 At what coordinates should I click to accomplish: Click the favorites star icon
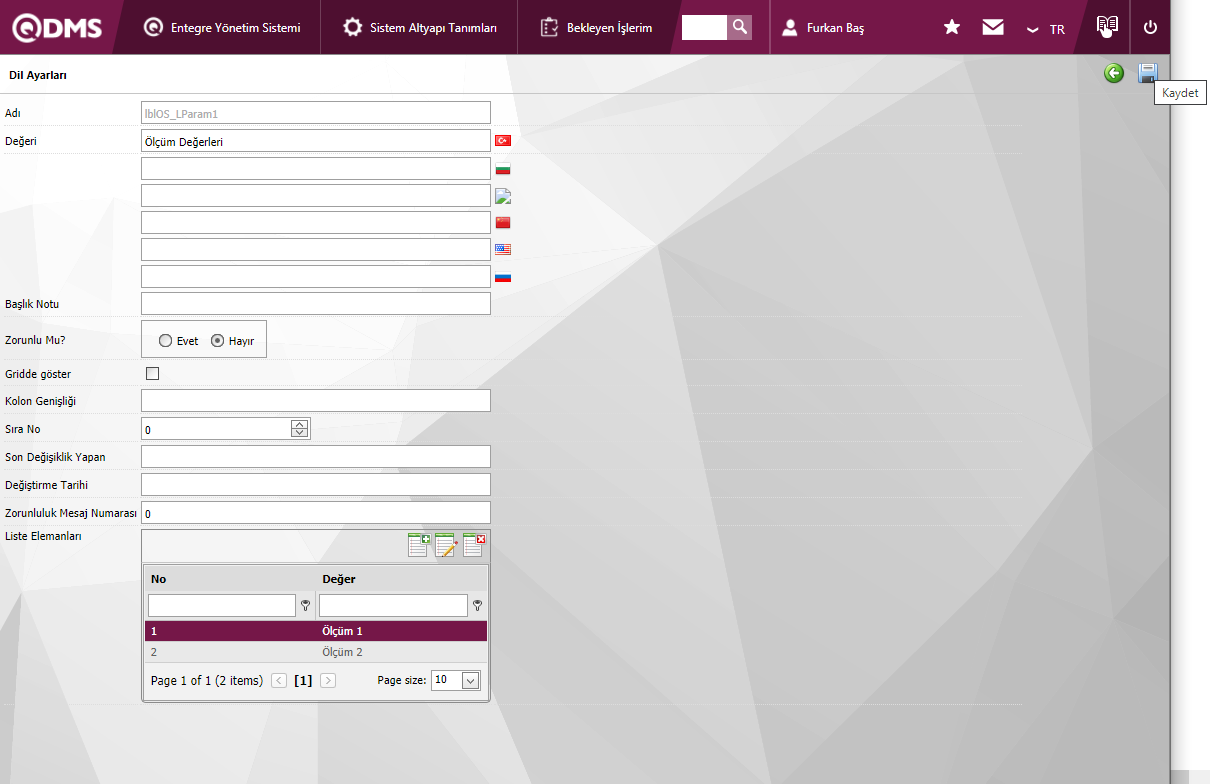(x=952, y=28)
